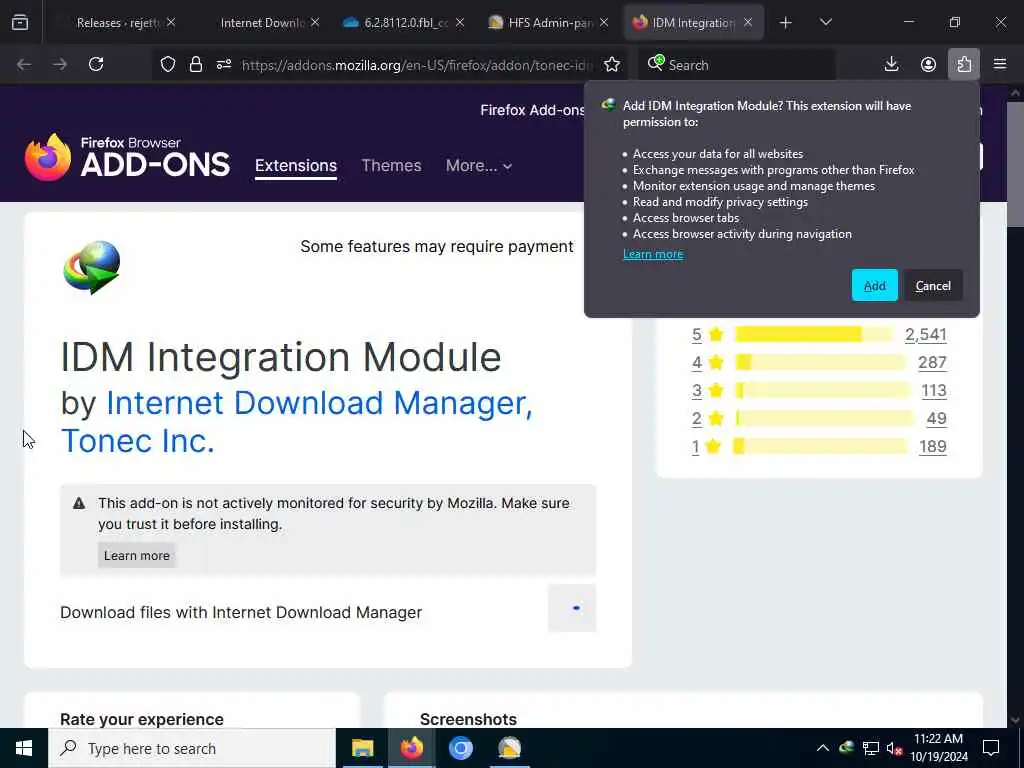This screenshot has height=768, width=1024.
Task: Open Windows Start menu
Action: 24,748
